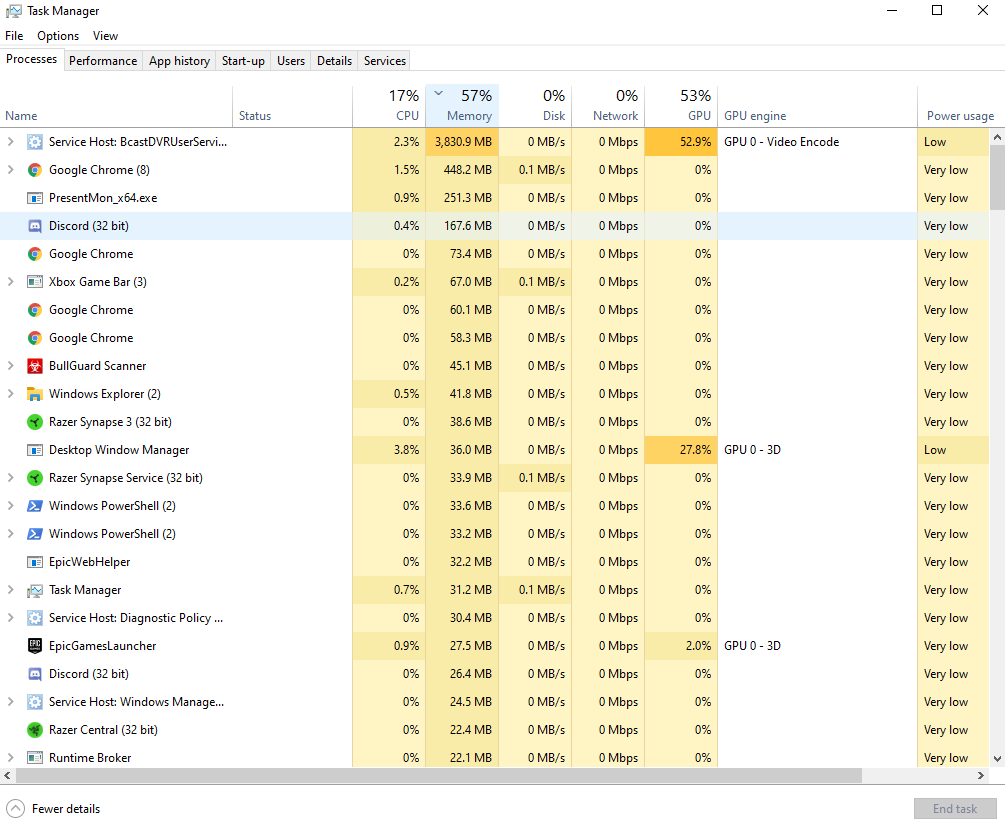
Task: Expand the Task Manager process row
Action: [10, 590]
